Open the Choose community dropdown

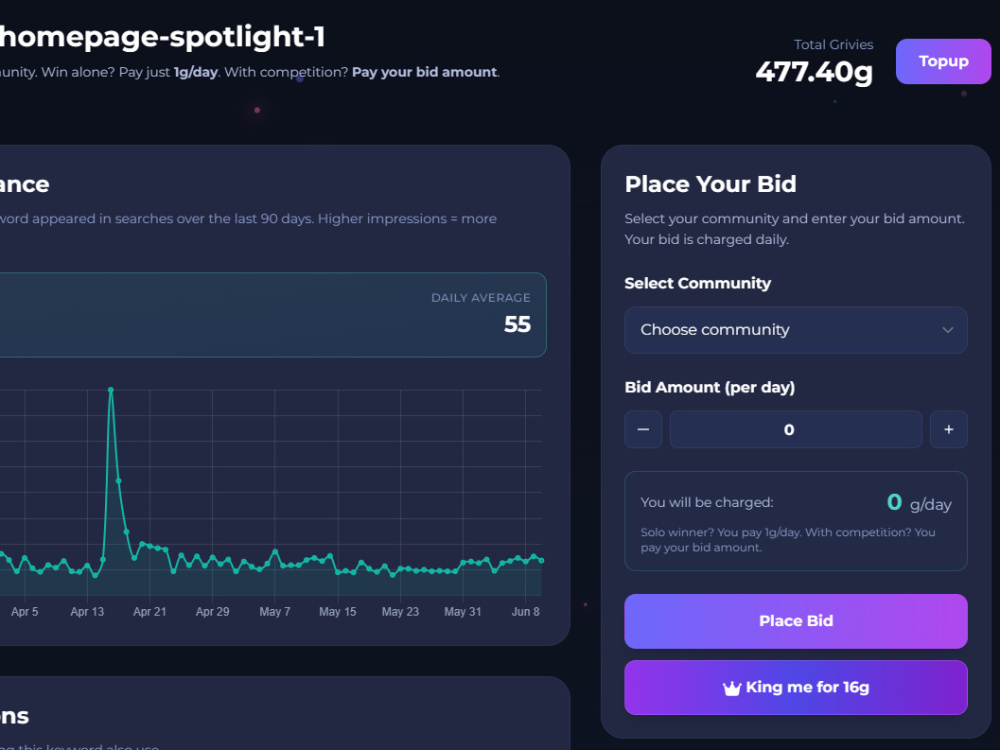point(795,330)
